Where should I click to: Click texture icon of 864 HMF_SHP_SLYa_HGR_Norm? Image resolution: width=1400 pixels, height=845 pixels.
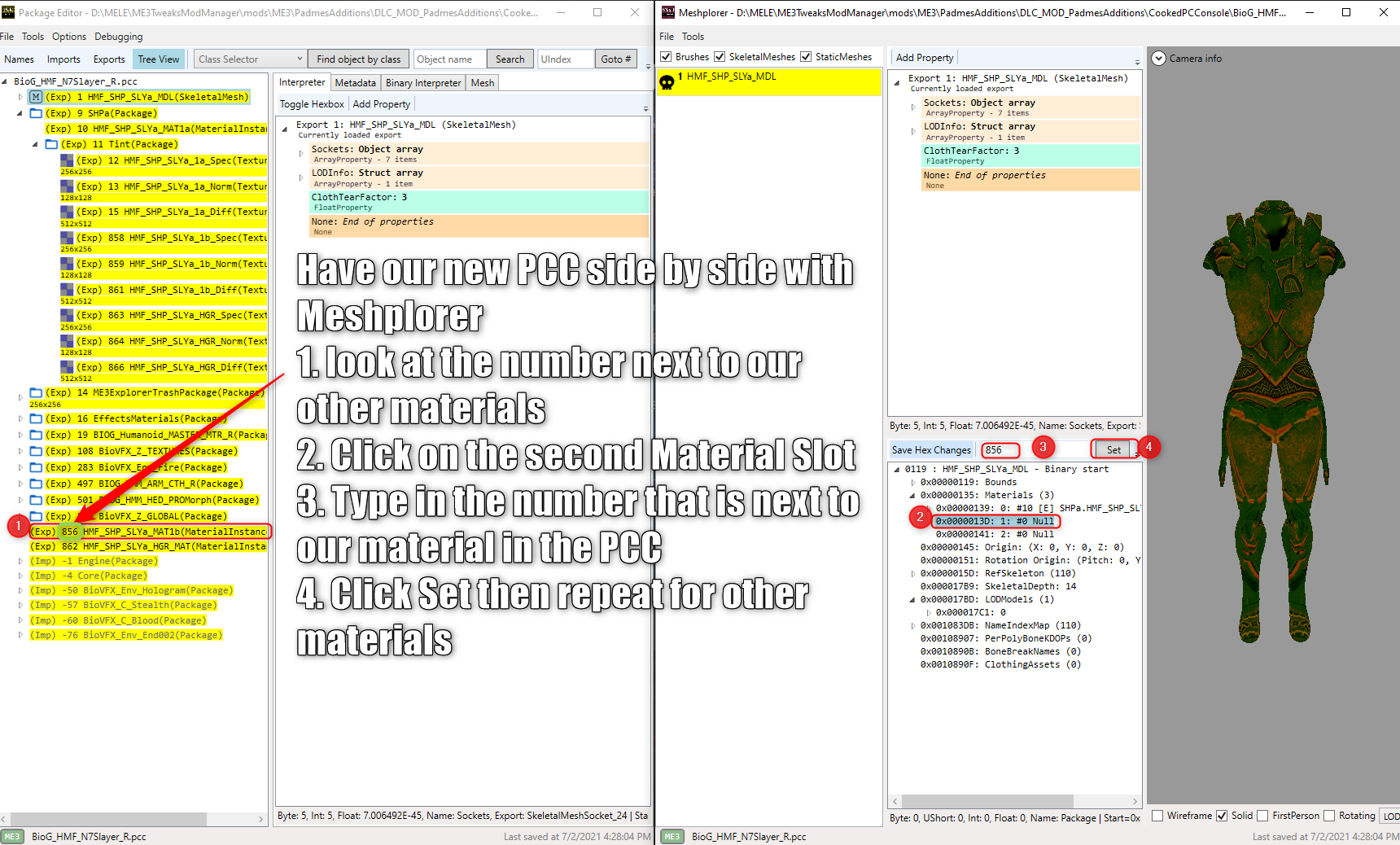point(67,341)
